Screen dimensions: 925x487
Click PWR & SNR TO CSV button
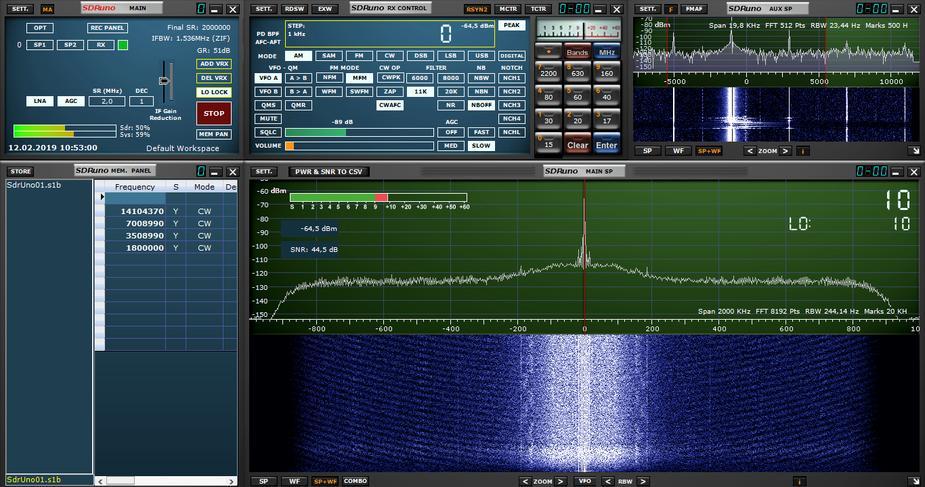(x=329, y=172)
